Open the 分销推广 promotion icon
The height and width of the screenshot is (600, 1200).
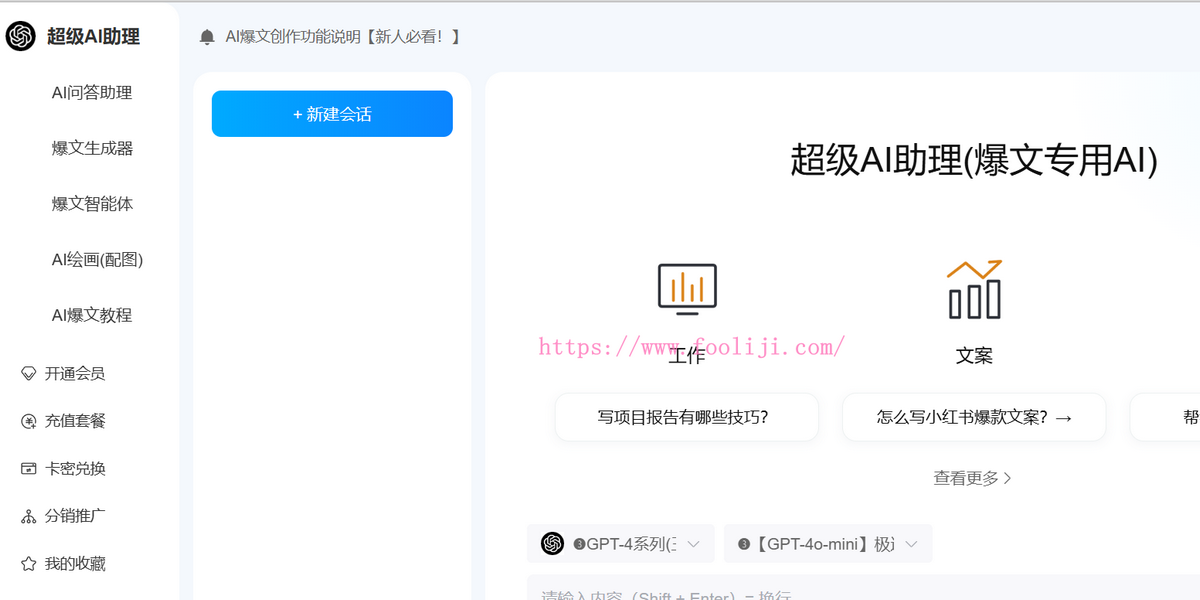(x=29, y=515)
